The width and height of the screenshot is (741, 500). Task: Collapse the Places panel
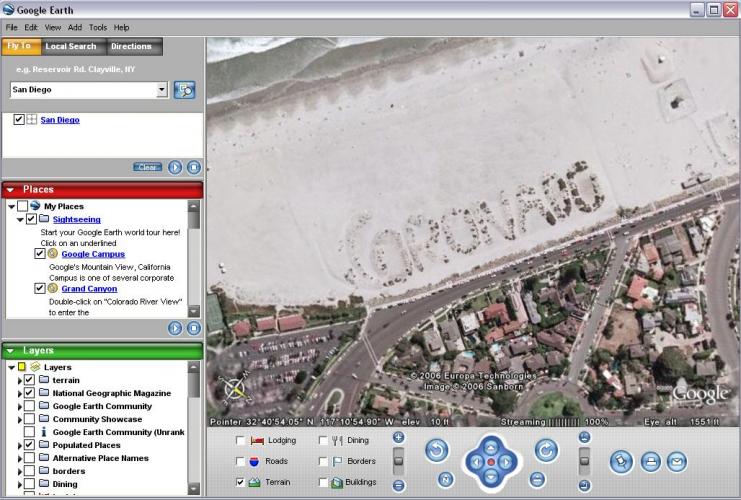click(10, 189)
